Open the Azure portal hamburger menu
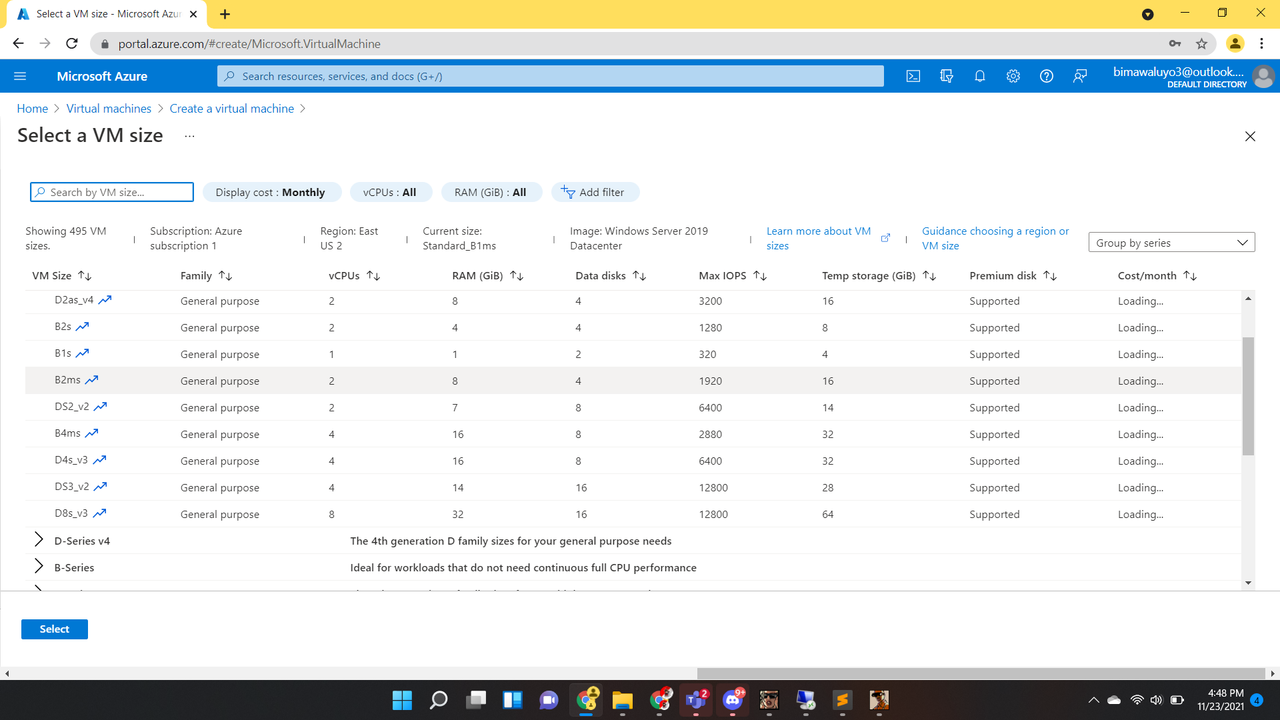Screen dimensions: 1280x720 (20, 76)
